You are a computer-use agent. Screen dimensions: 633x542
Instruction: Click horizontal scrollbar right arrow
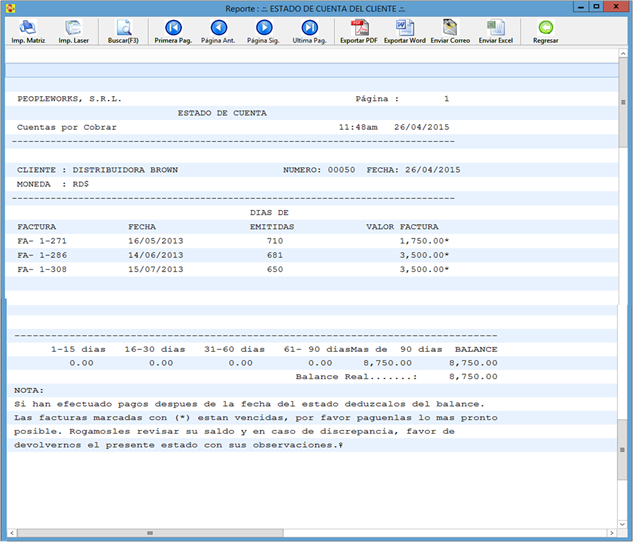[612, 533]
